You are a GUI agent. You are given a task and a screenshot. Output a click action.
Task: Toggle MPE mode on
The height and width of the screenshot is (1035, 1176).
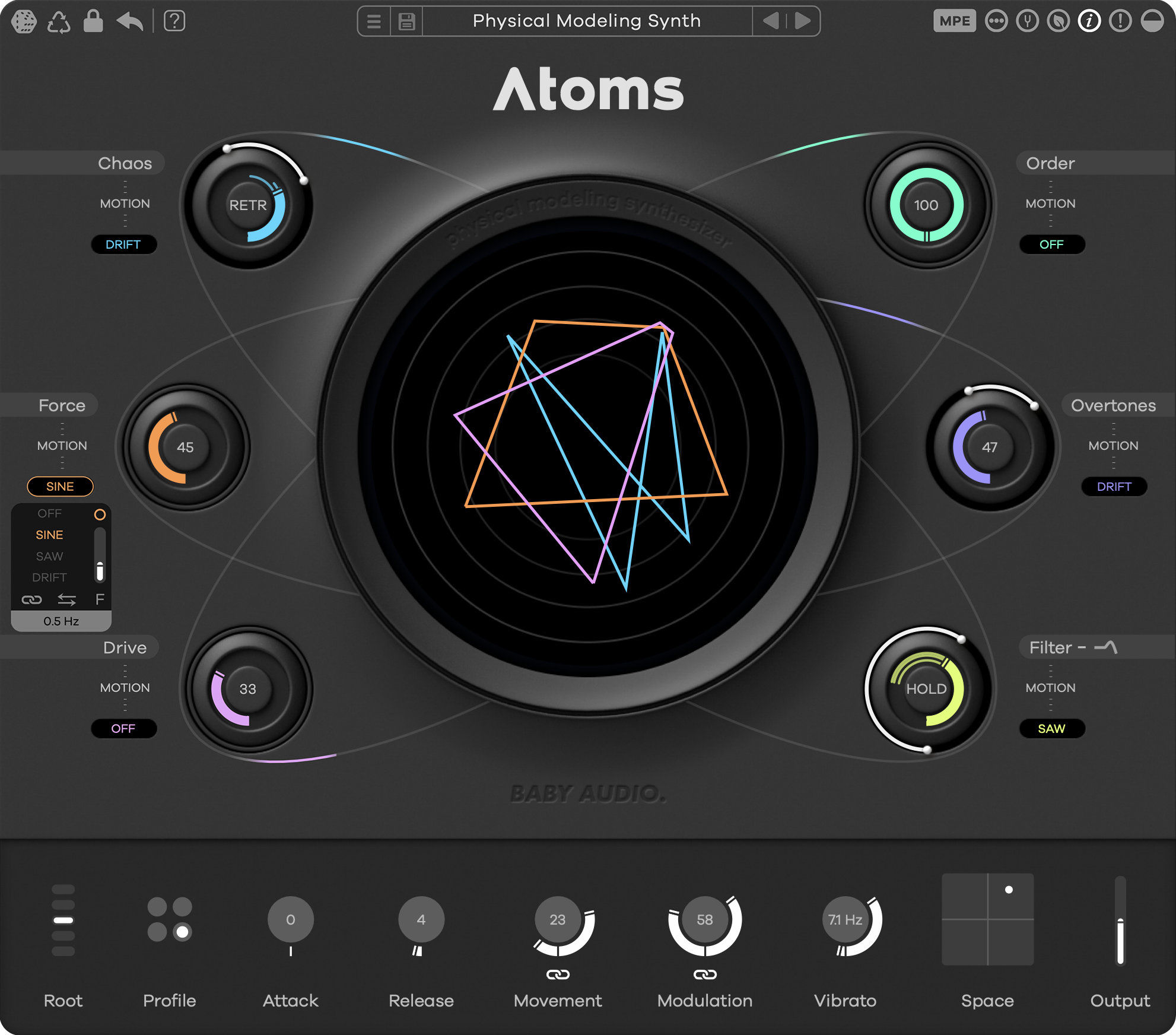[955, 21]
